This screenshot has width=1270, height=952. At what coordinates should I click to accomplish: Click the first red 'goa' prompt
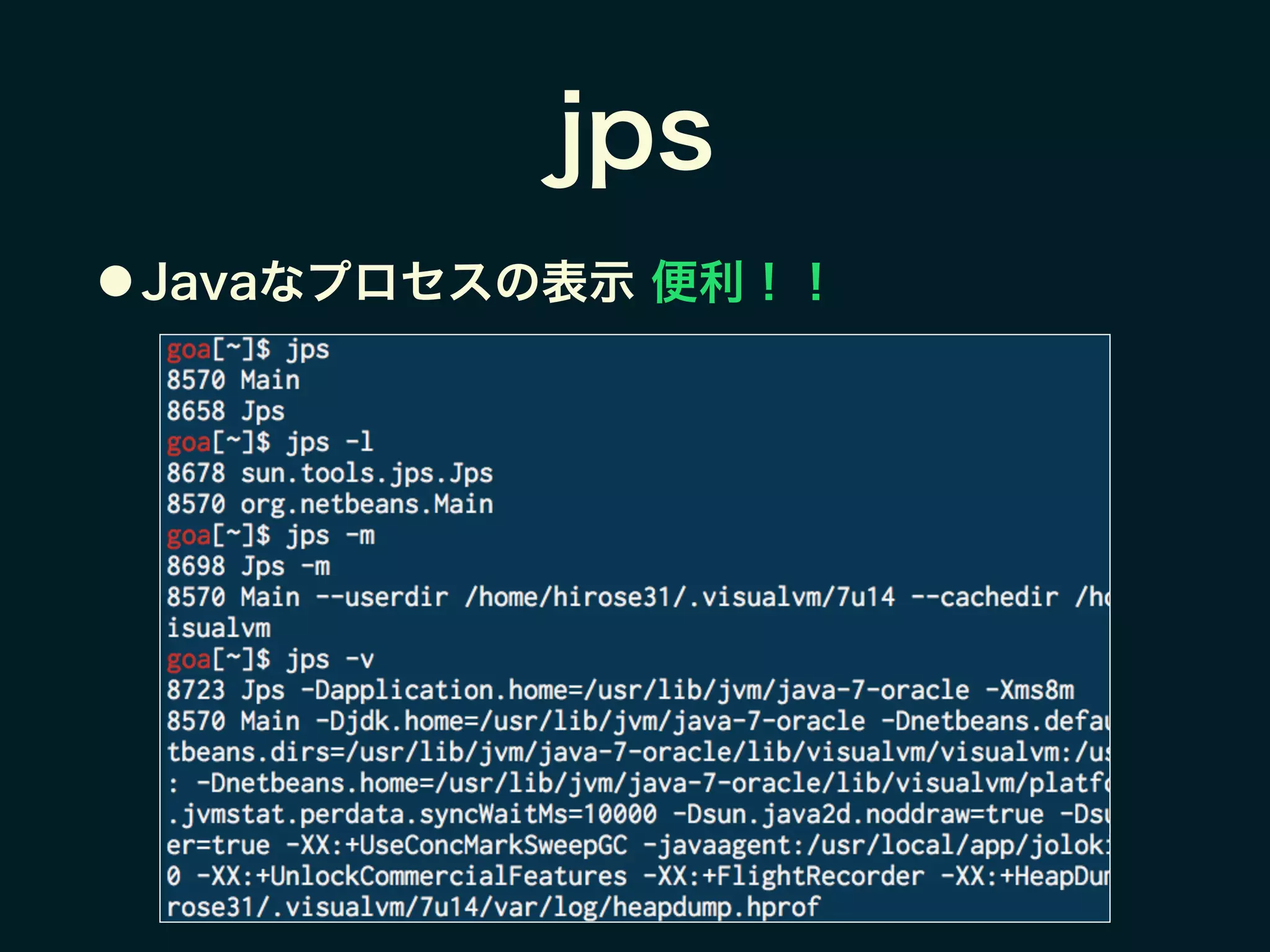pos(189,350)
